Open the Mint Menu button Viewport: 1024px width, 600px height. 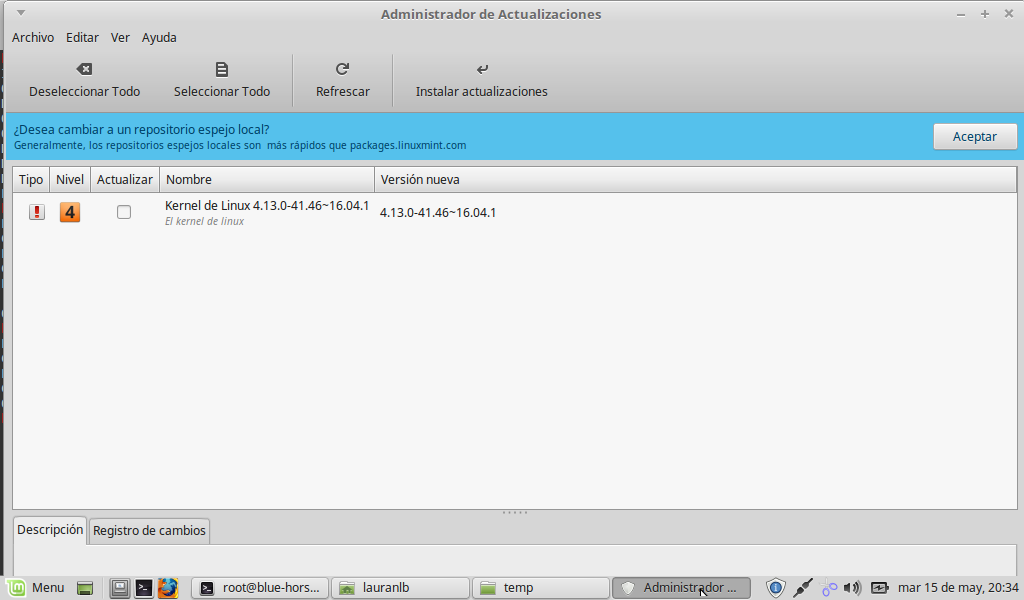[x=36, y=588]
